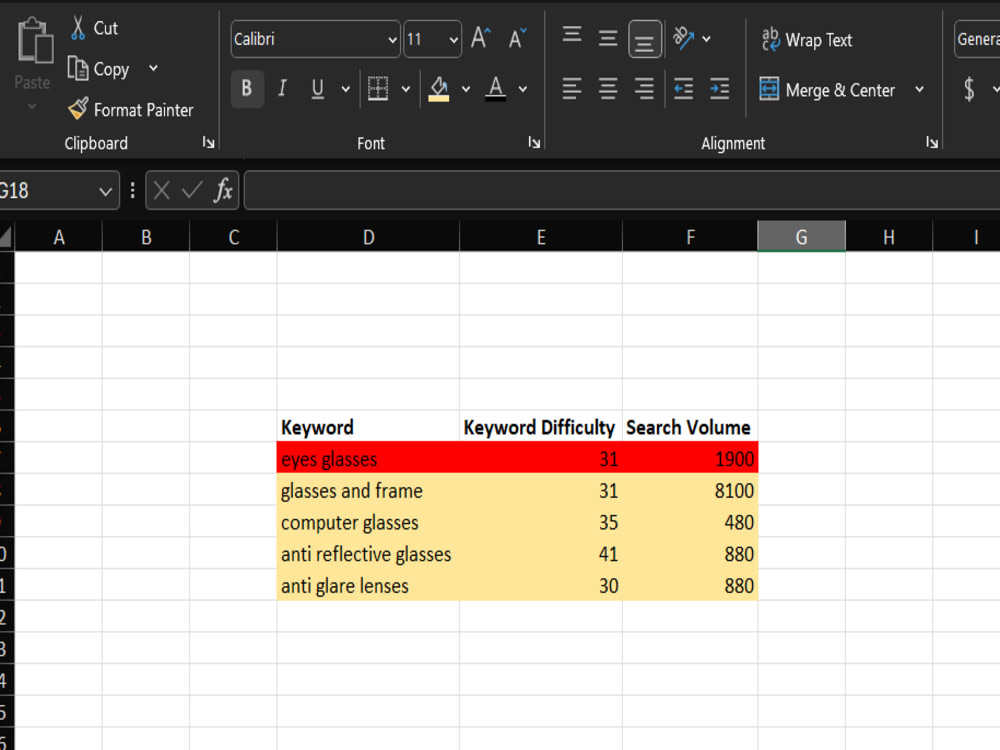Click the Insert Function fx icon

223,190
